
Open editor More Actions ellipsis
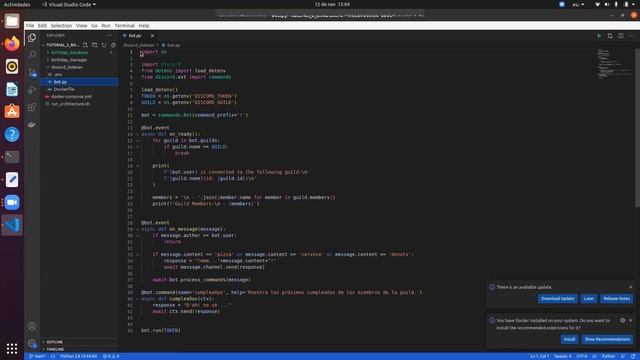(x=631, y=36)
